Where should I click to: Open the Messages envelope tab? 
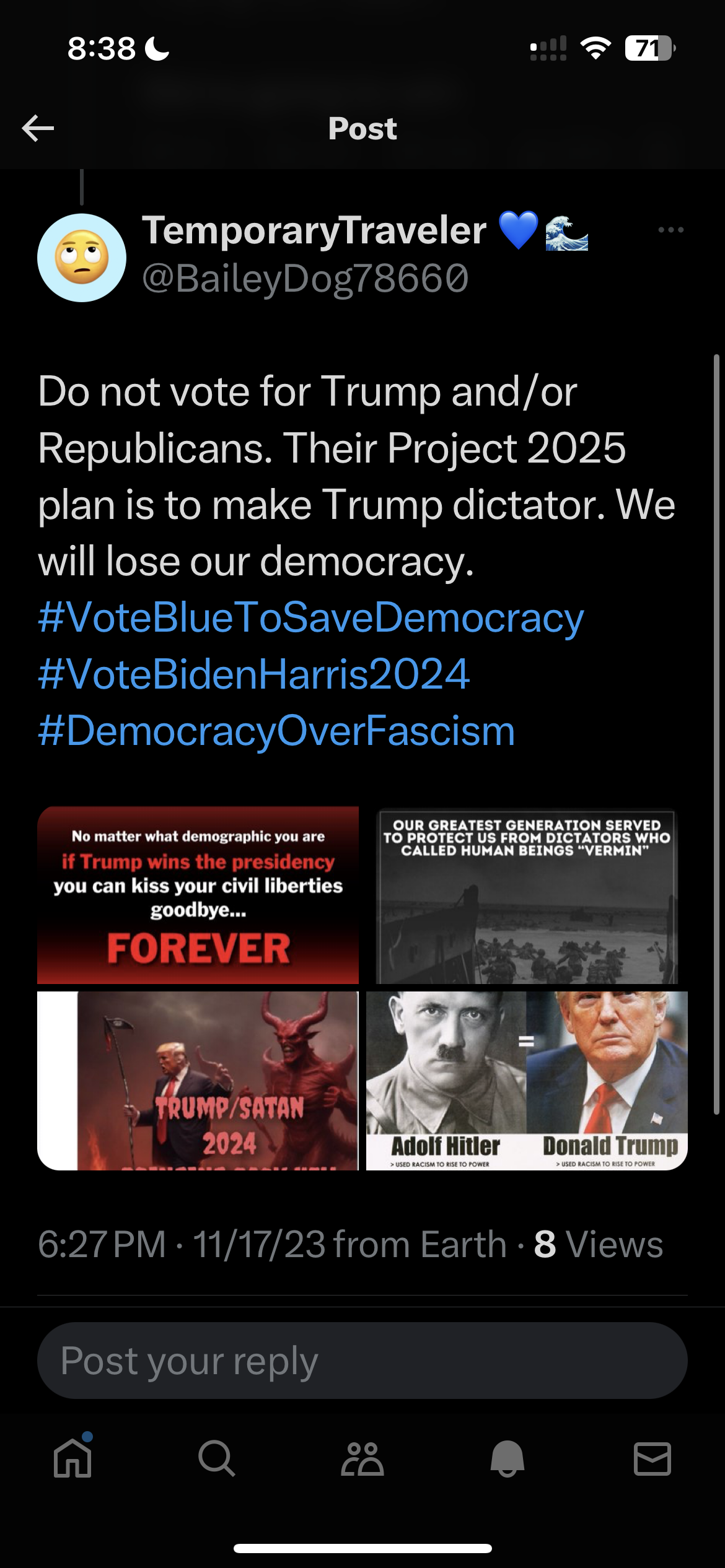tap(652, 1458)
